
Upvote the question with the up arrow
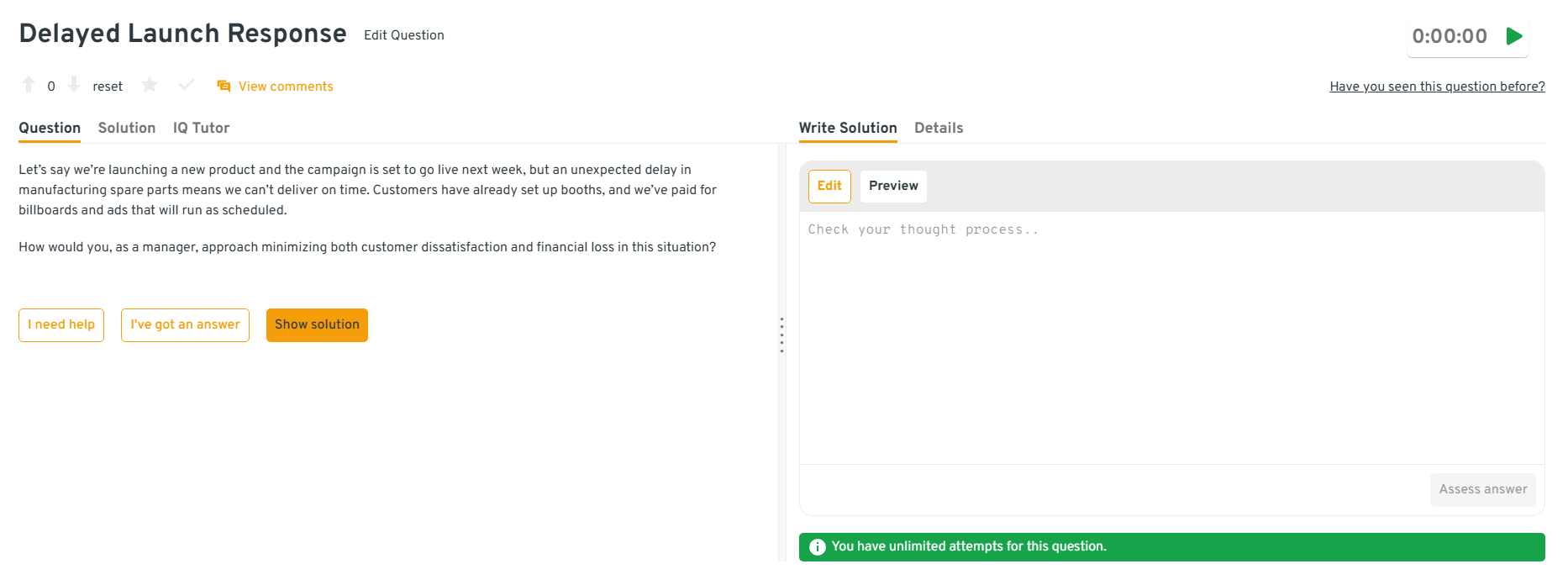pos(29,85)
